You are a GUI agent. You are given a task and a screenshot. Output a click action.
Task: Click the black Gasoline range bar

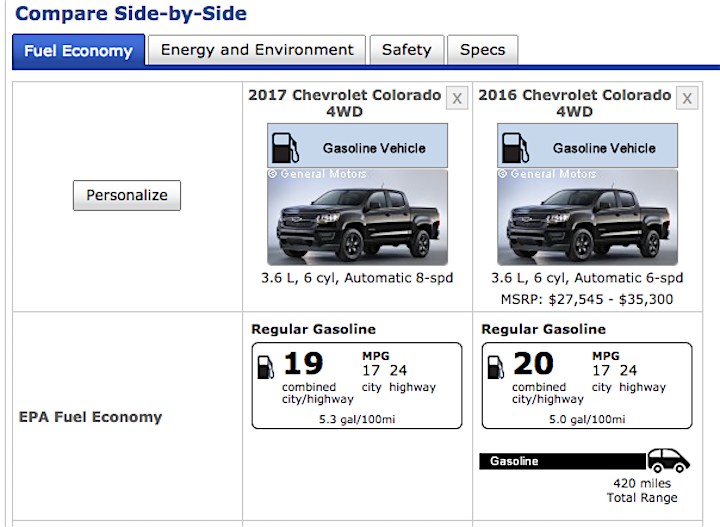click(562, 461)
